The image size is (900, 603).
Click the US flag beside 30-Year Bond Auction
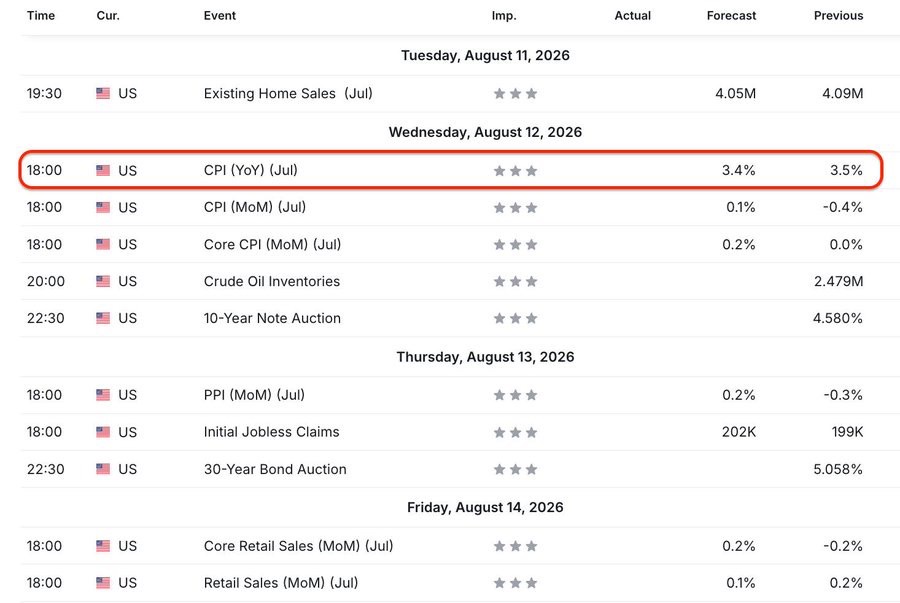click(103, 469)
